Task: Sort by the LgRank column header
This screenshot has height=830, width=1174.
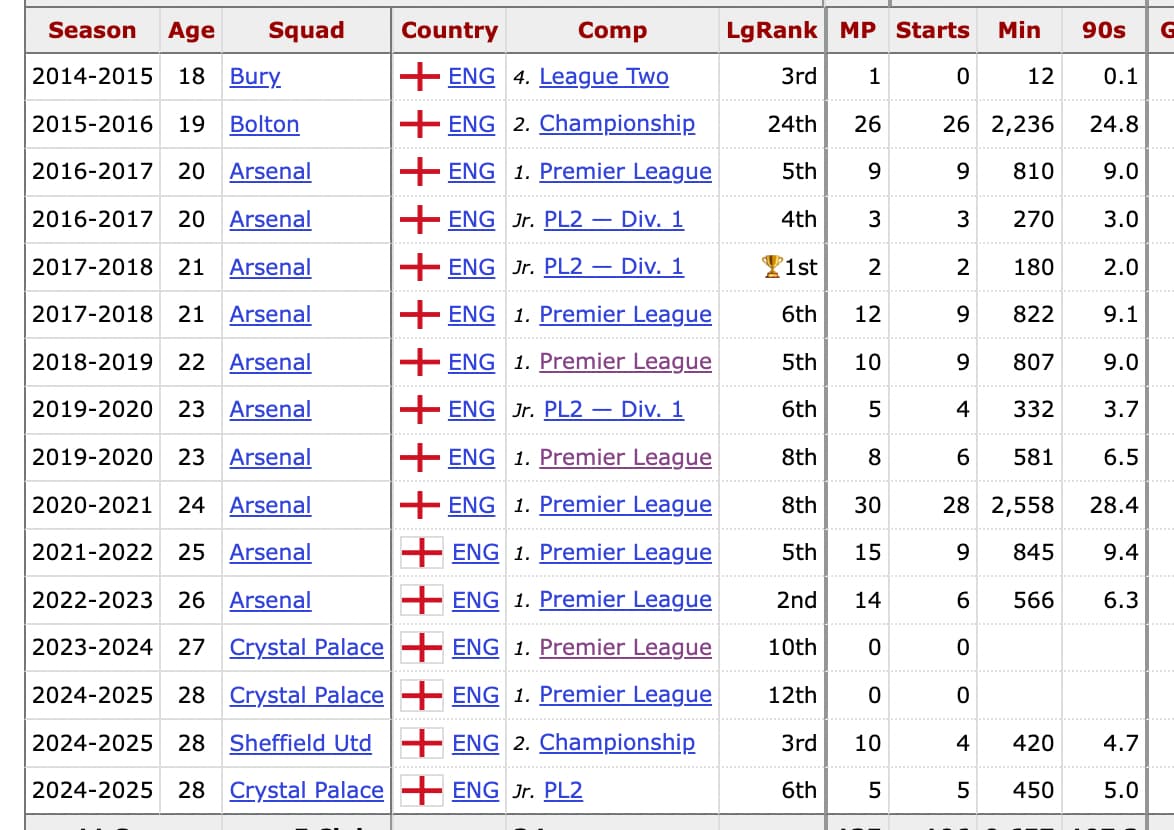Action: pyautogui.click(x=771, y=30)
